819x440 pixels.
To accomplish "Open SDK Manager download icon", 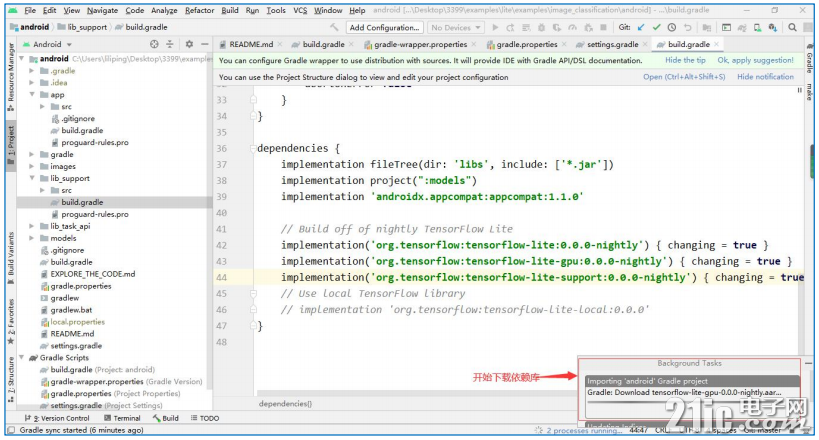I will coord(773,27).
